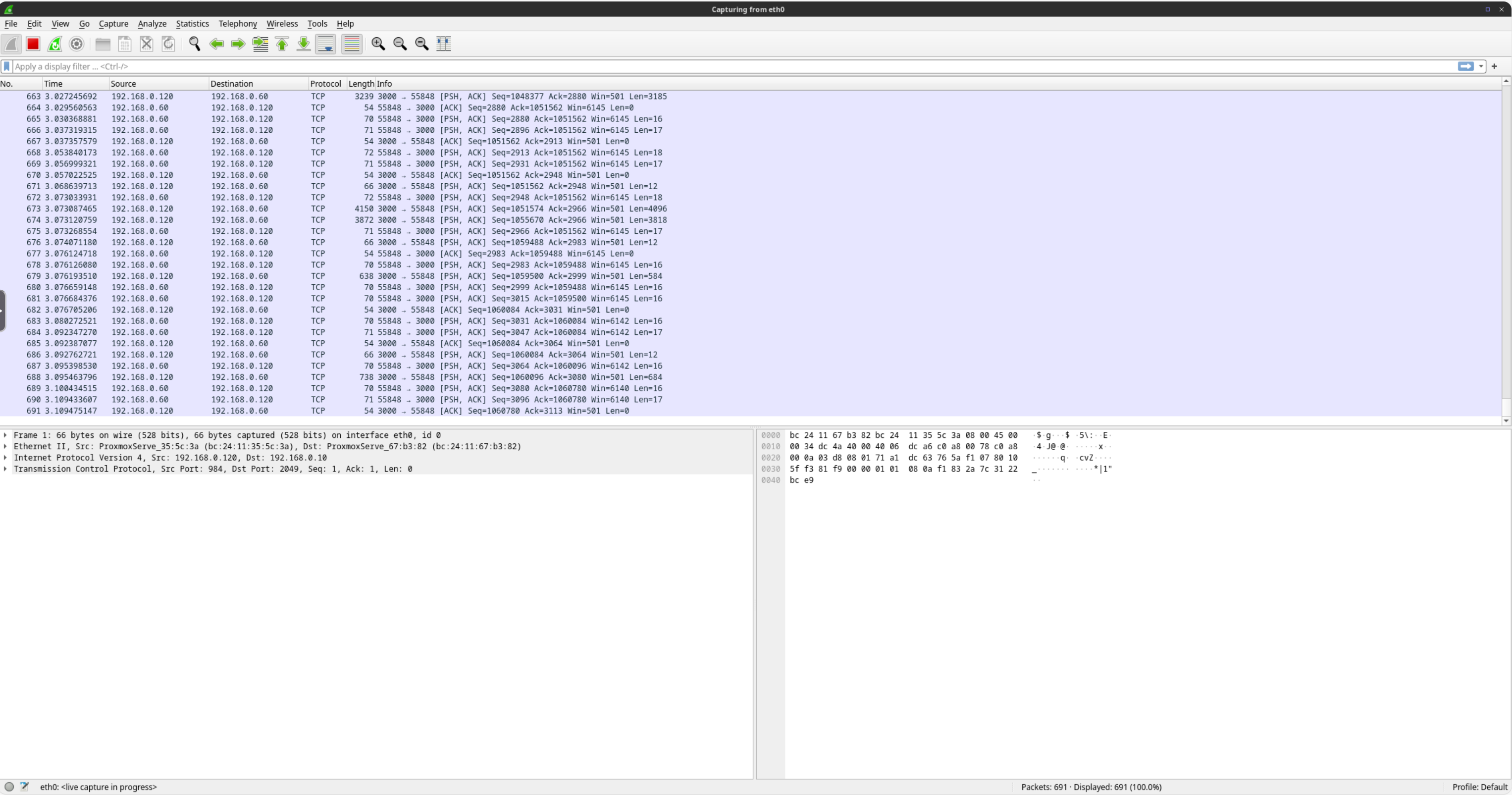
Task: Click the red Stop Capture button
Action: [x=33, y=43]
